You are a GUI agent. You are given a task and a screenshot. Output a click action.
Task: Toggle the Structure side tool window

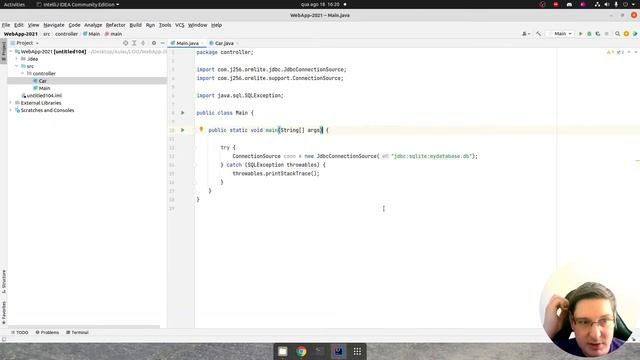click(x=4, y=282)
